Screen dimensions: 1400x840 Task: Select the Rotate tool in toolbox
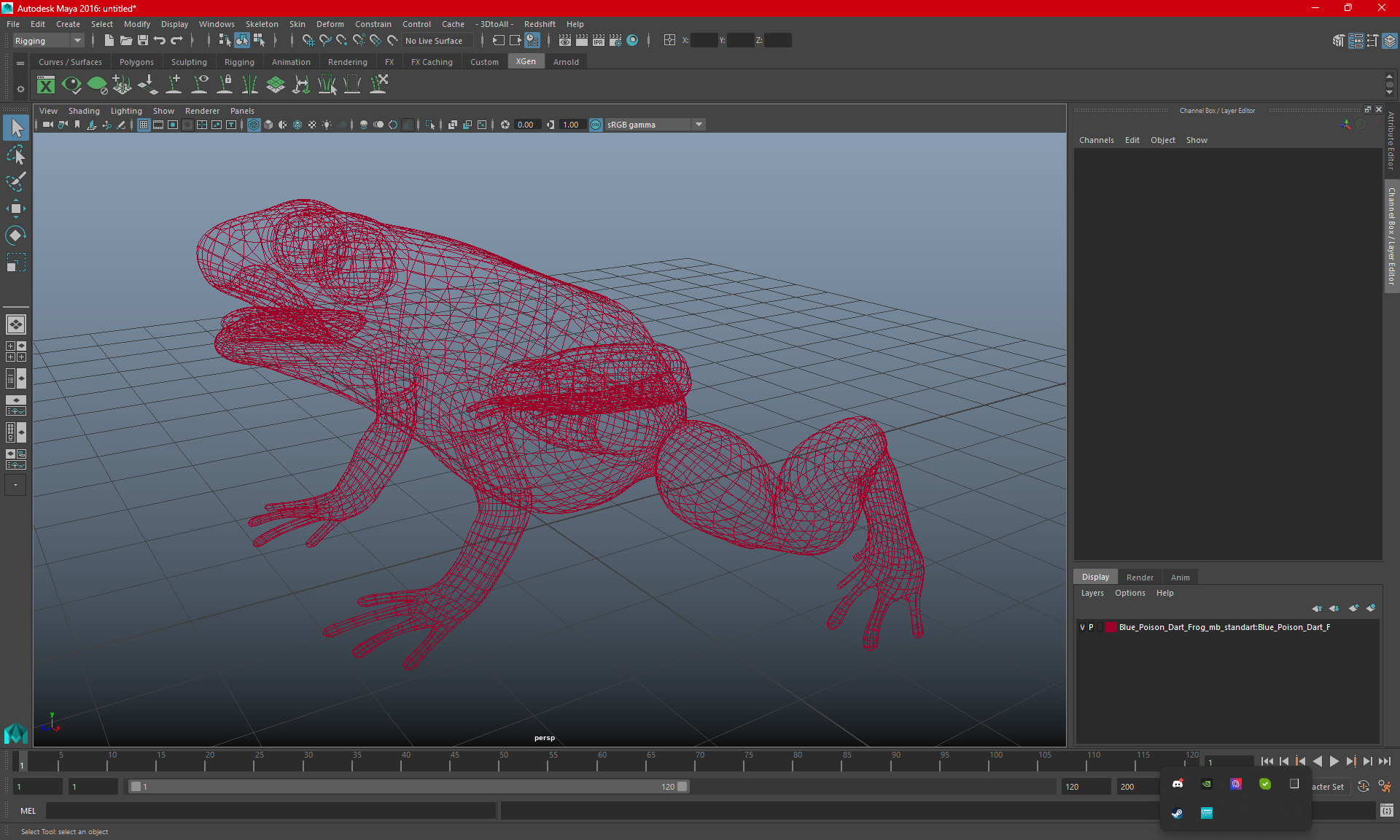[x=15, y=236]
